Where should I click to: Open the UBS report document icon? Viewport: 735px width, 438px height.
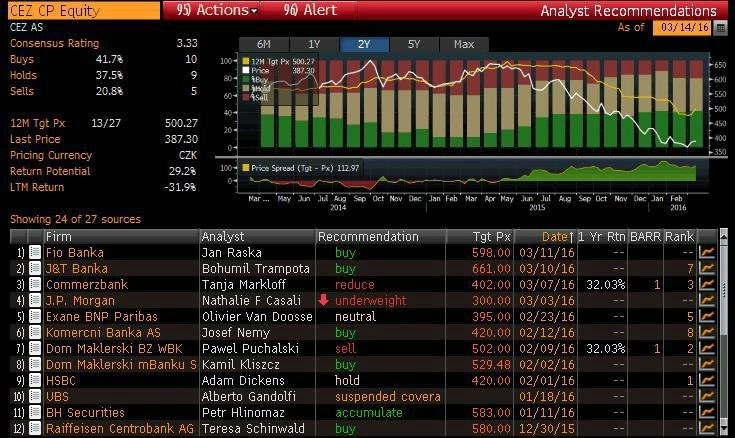point(35,396)
